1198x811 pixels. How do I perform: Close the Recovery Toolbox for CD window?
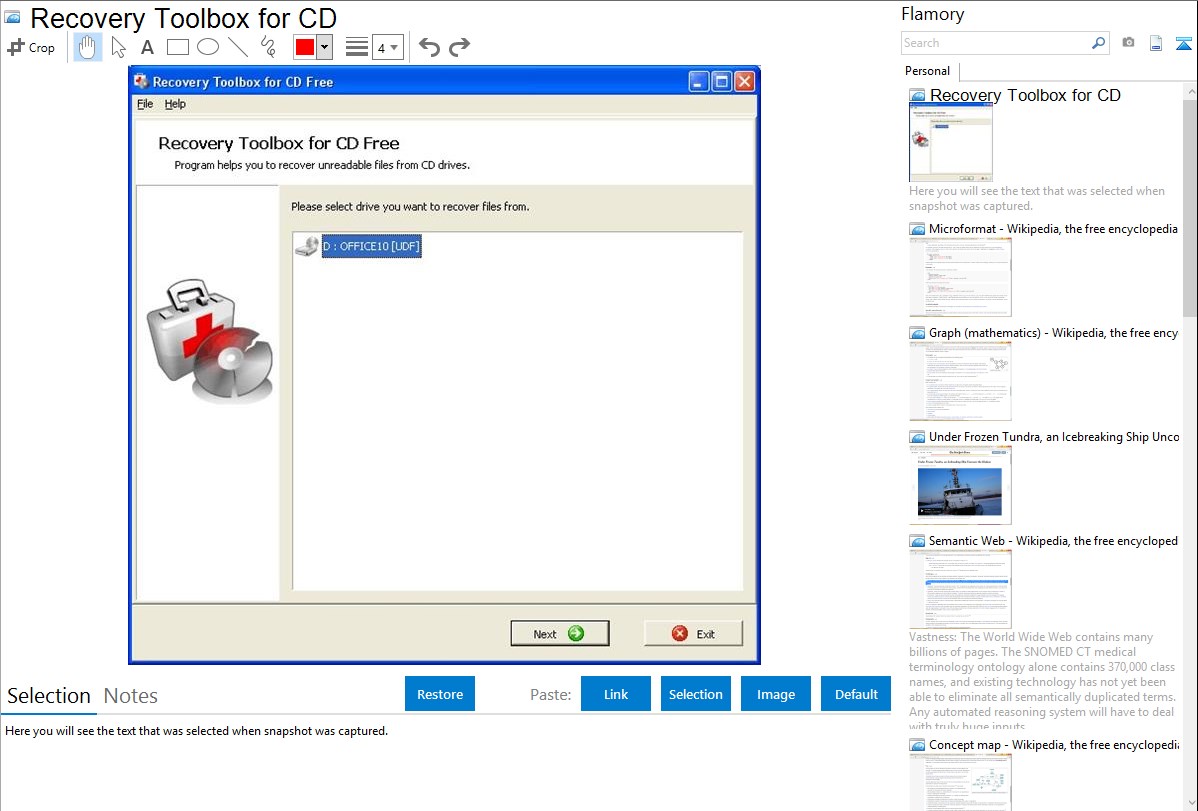click(745, 81)
